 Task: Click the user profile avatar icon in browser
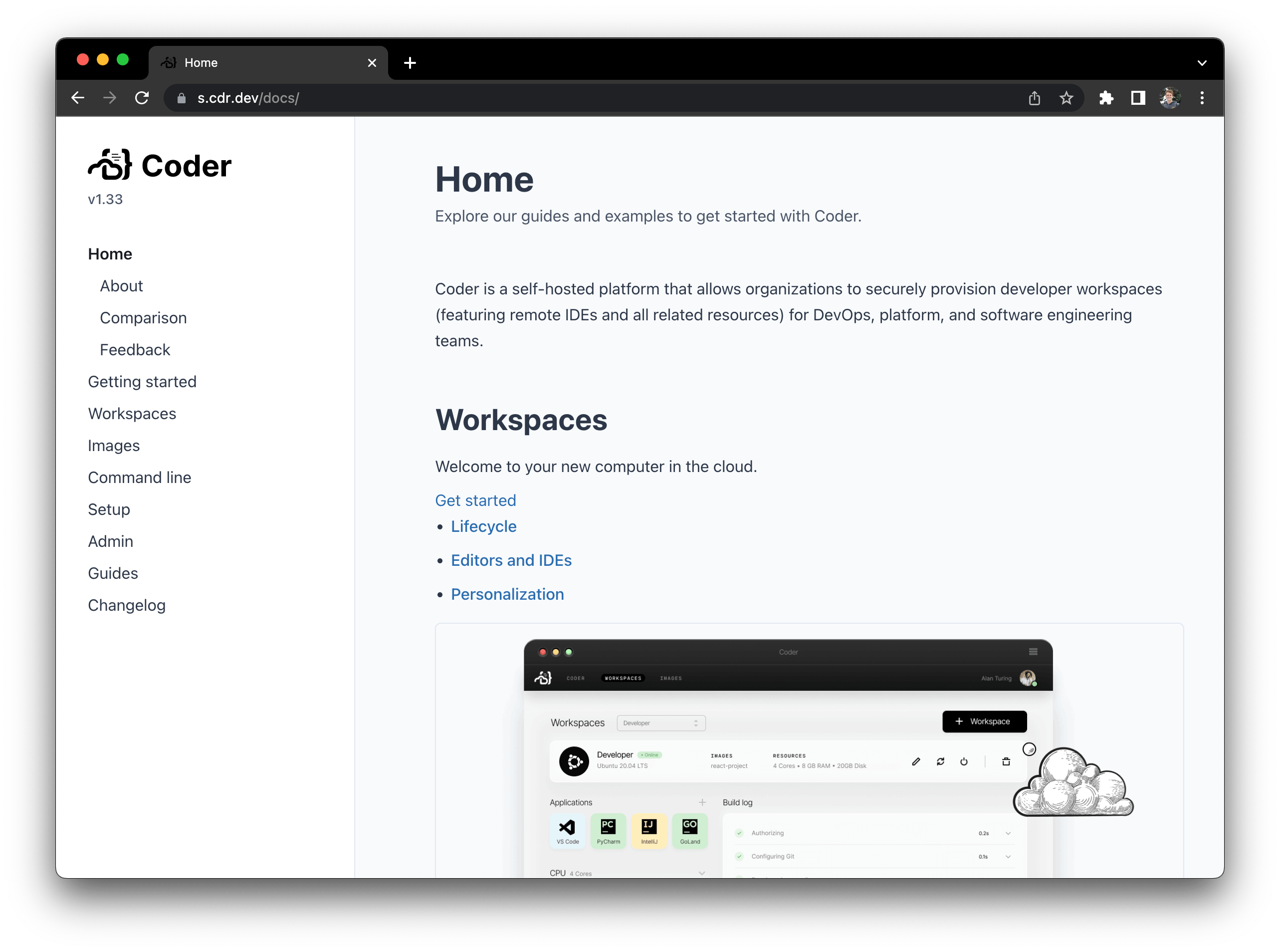[x=1170, y=97]
